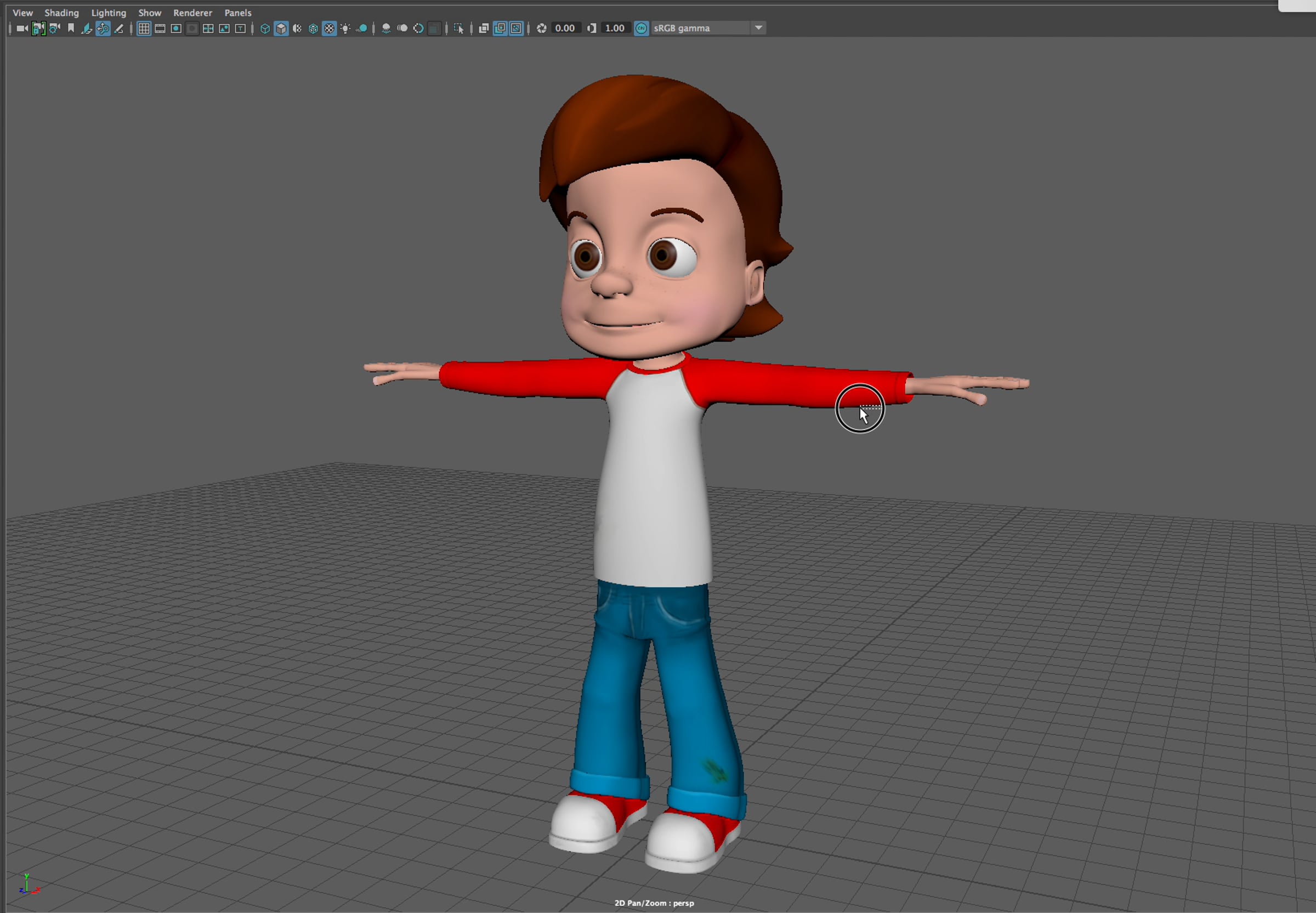
Task: Open the Renderer menu
Action: pyautogui.click(x=192, y=13)
